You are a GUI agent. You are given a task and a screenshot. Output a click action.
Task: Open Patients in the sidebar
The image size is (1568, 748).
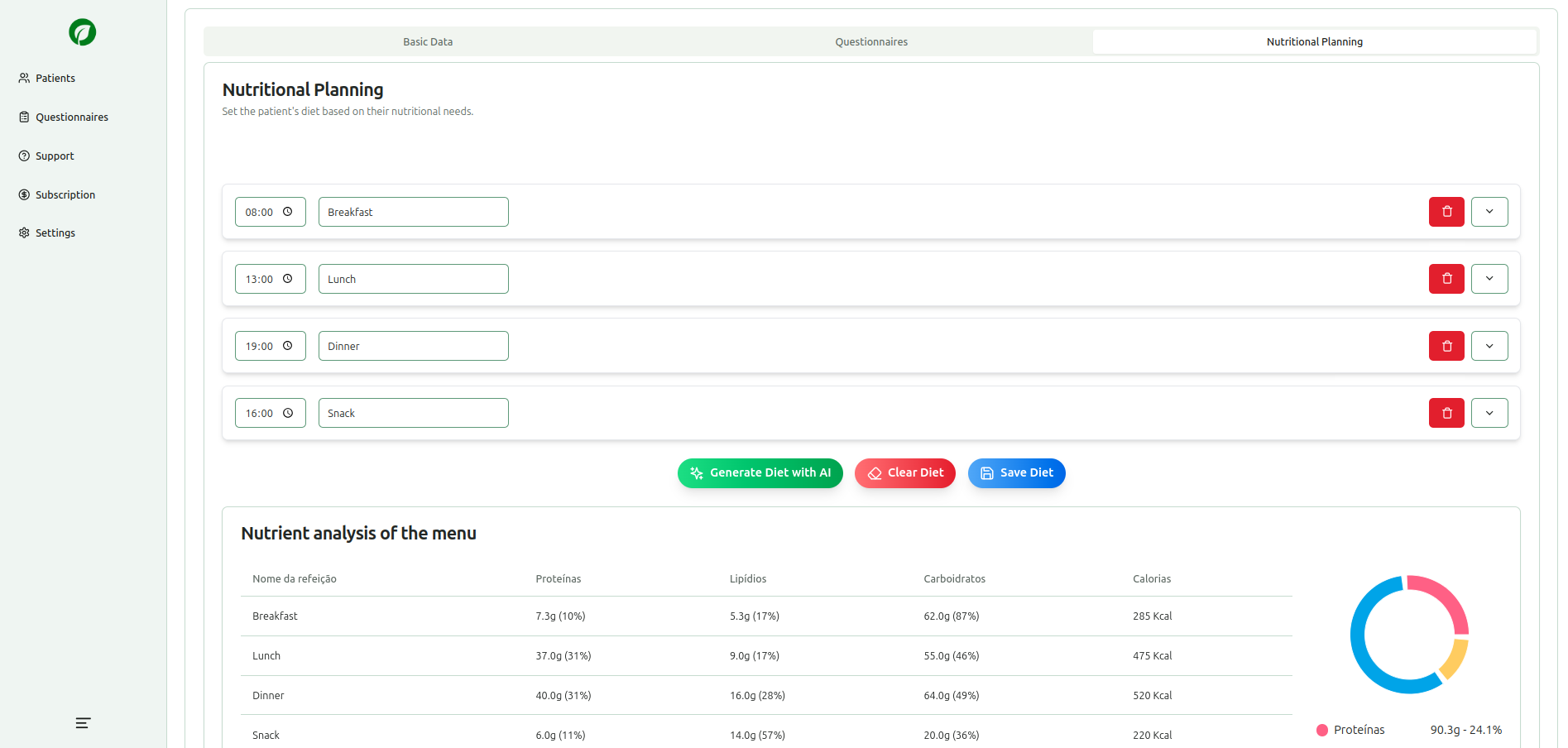coord(47,78)
